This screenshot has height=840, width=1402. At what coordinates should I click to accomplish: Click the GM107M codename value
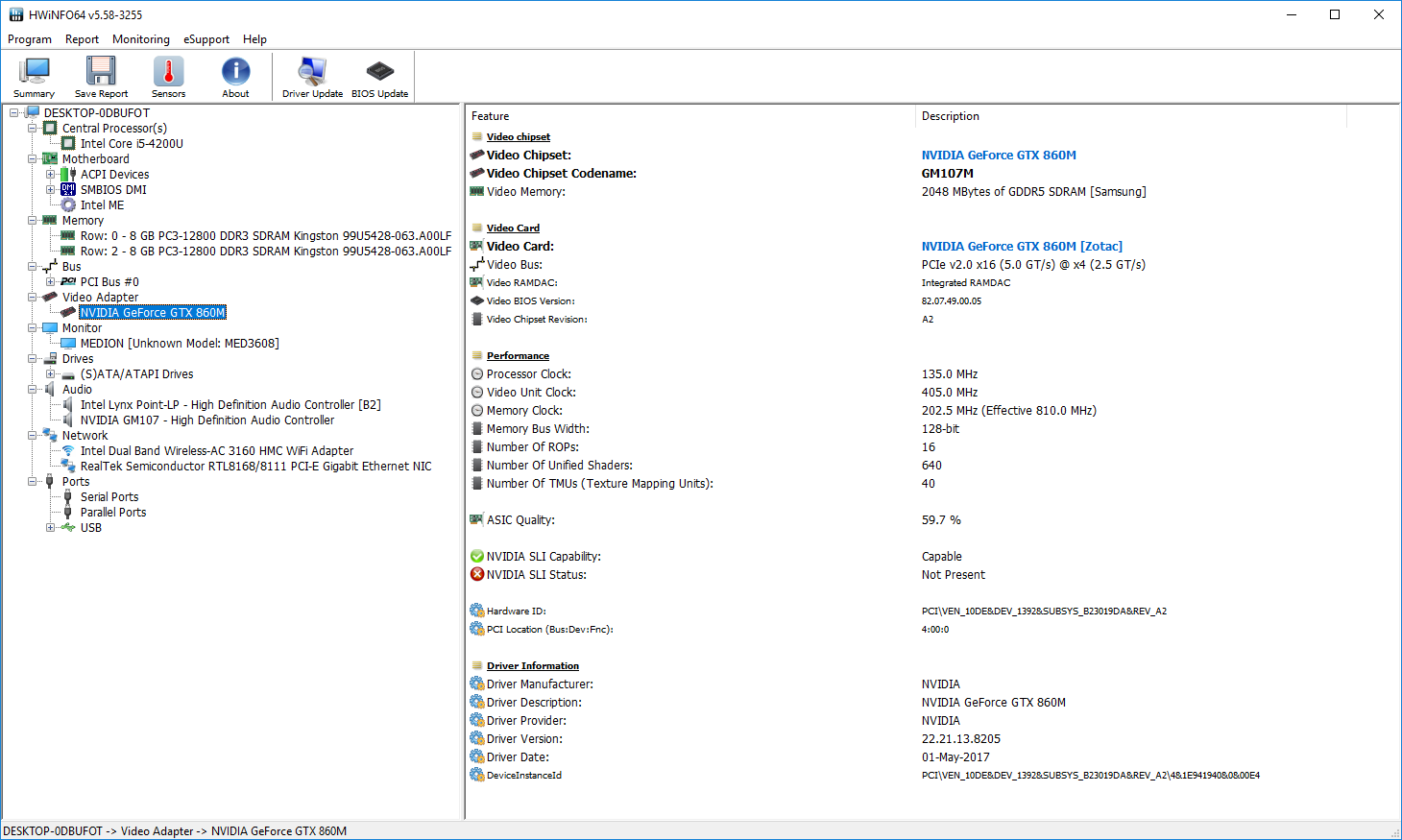click(x=948, y=173)
